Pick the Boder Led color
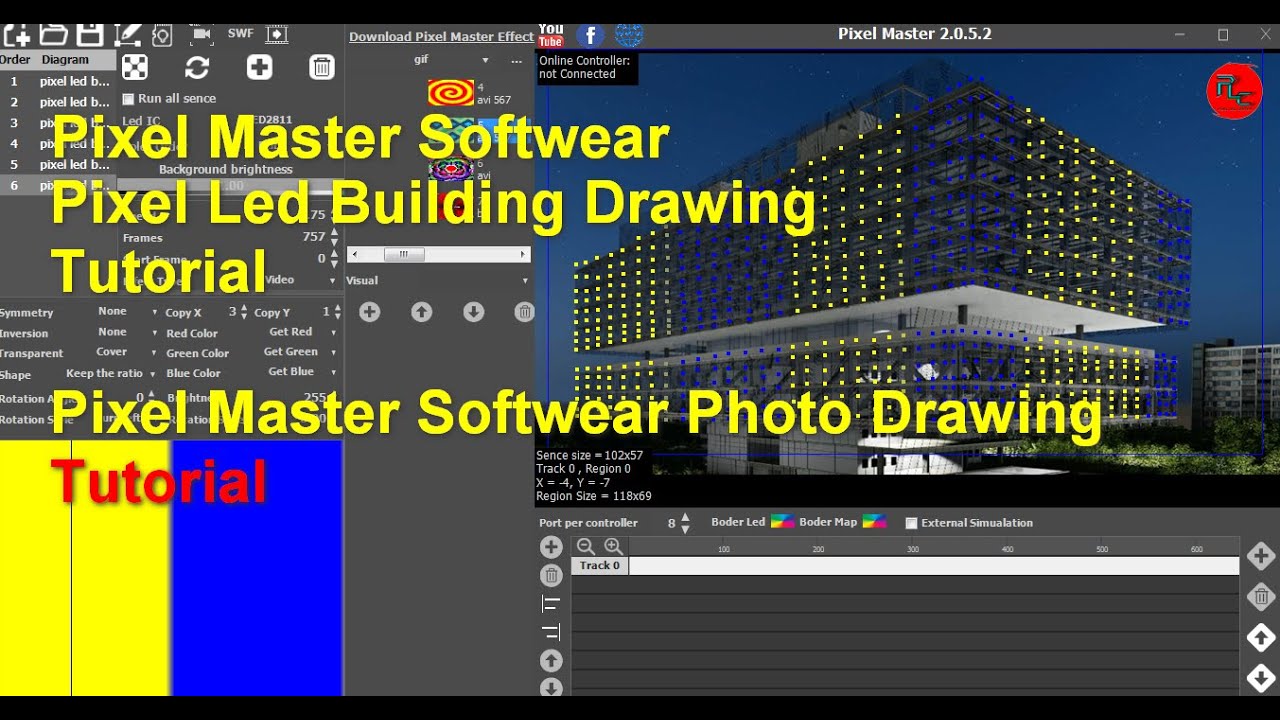 point(783,522)
